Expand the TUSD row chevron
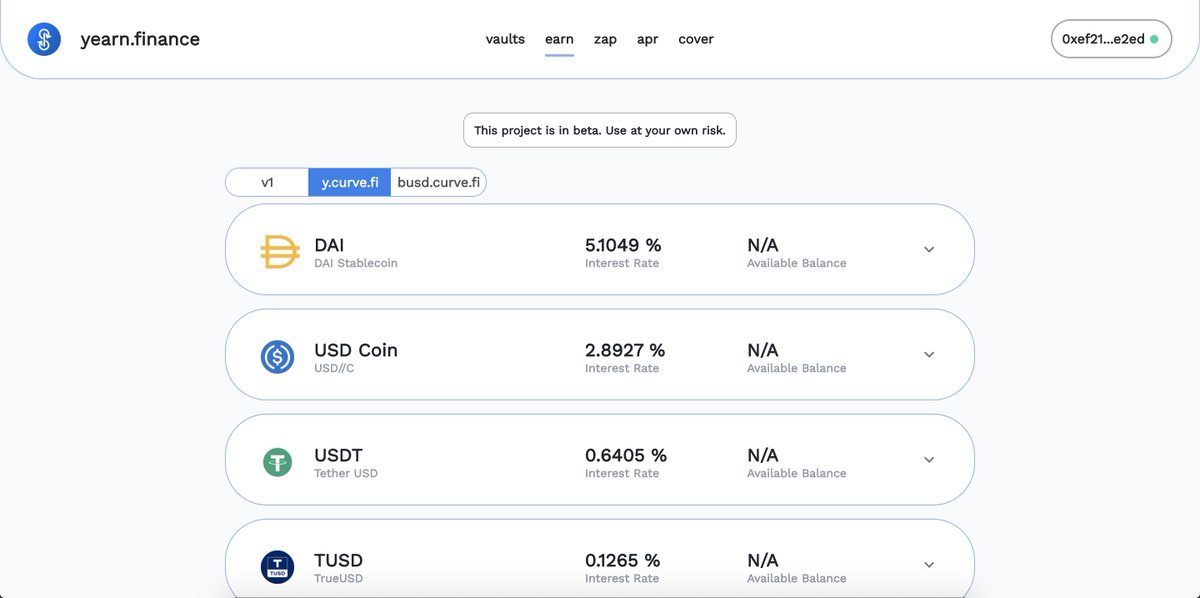The height and width of the screenshot is (598, 1200). 929,565
